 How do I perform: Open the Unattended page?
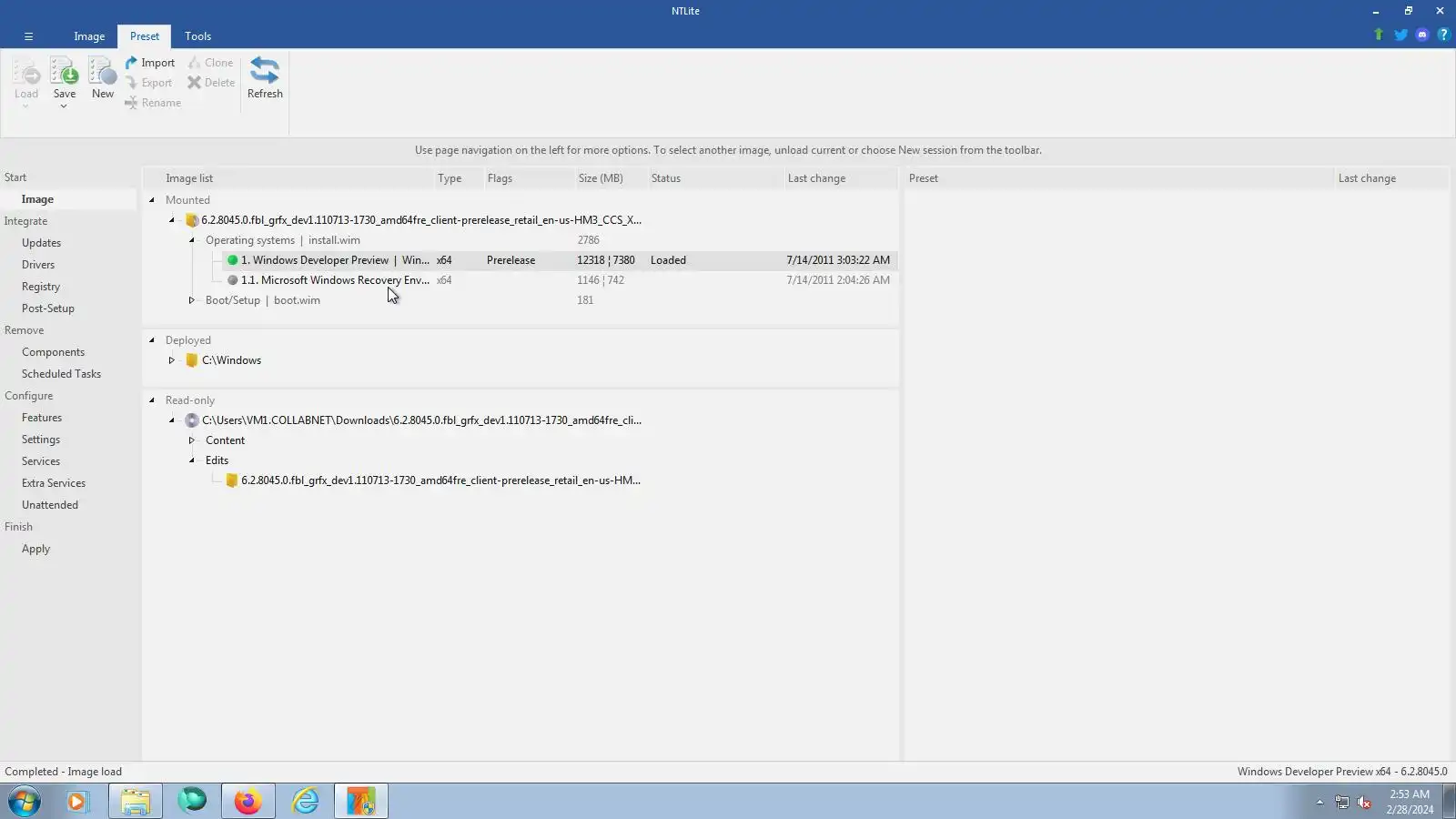point(50,505)
